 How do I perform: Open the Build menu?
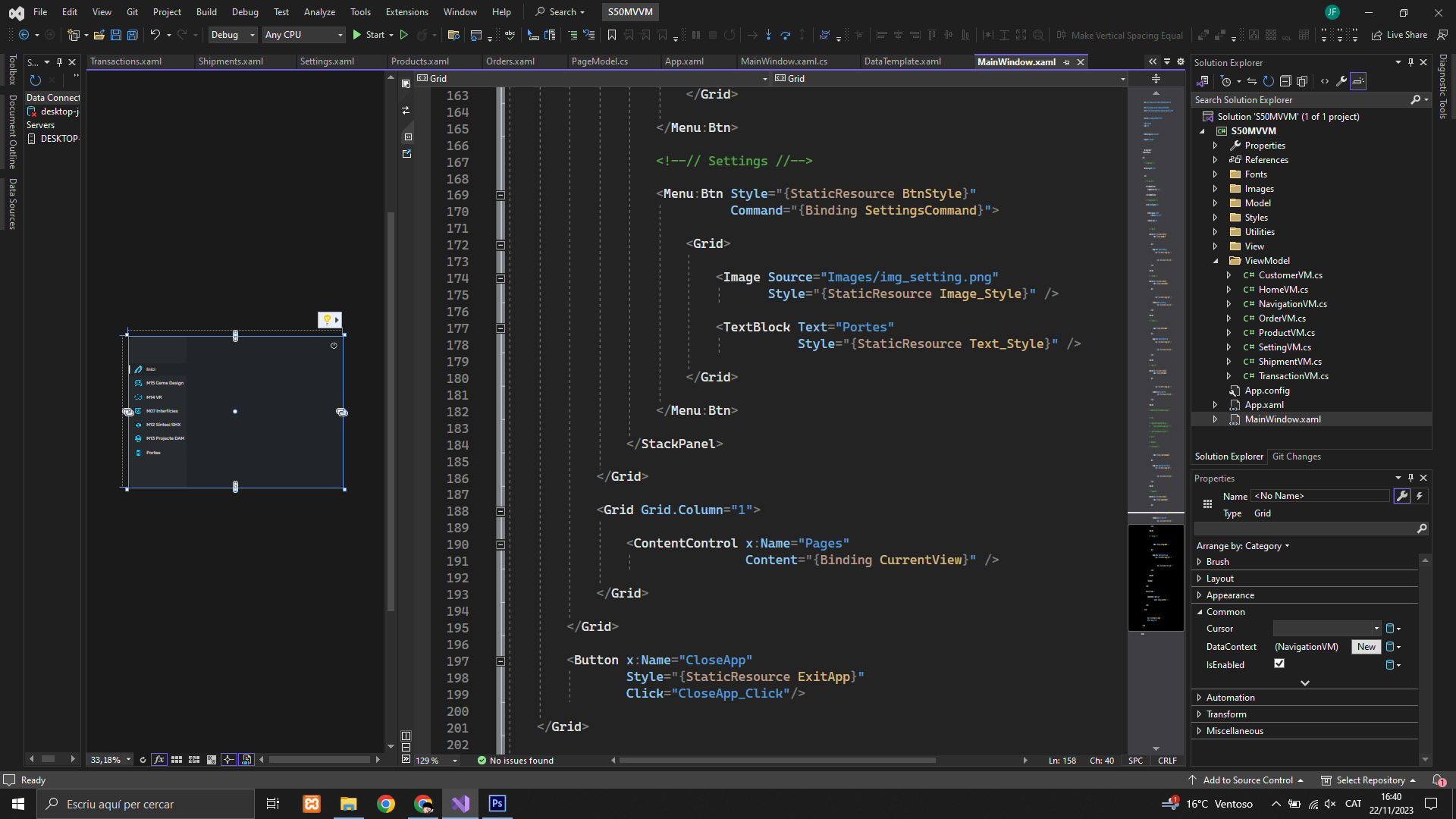(x=206, y=11)
